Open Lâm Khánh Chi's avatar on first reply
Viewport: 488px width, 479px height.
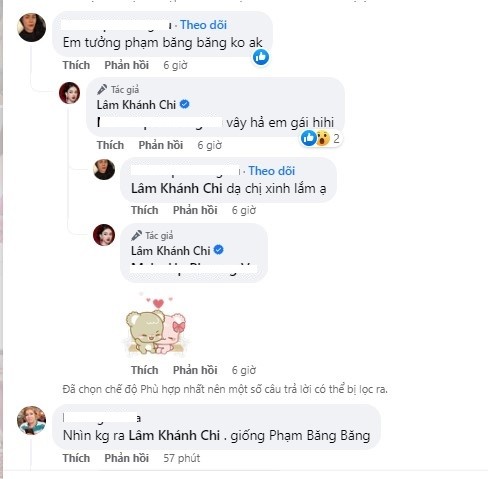tap(69, 93)
